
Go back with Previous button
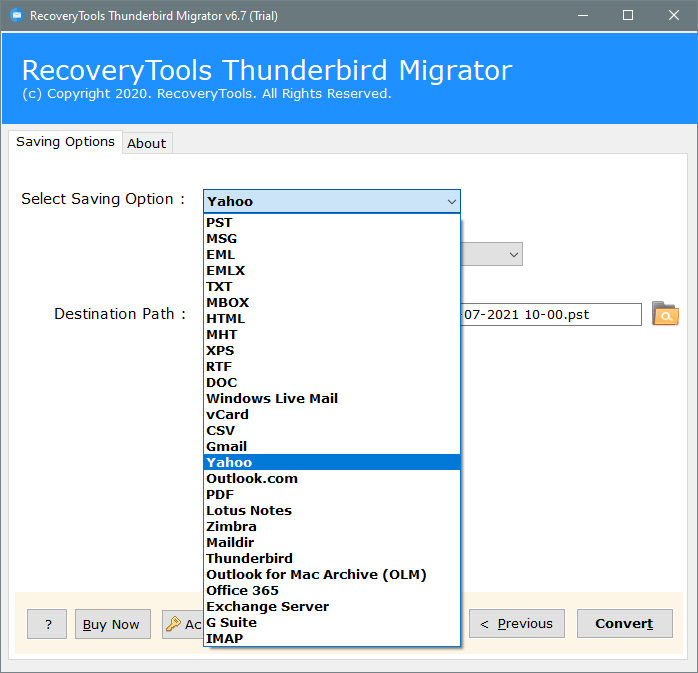click(x=517, y=624)
